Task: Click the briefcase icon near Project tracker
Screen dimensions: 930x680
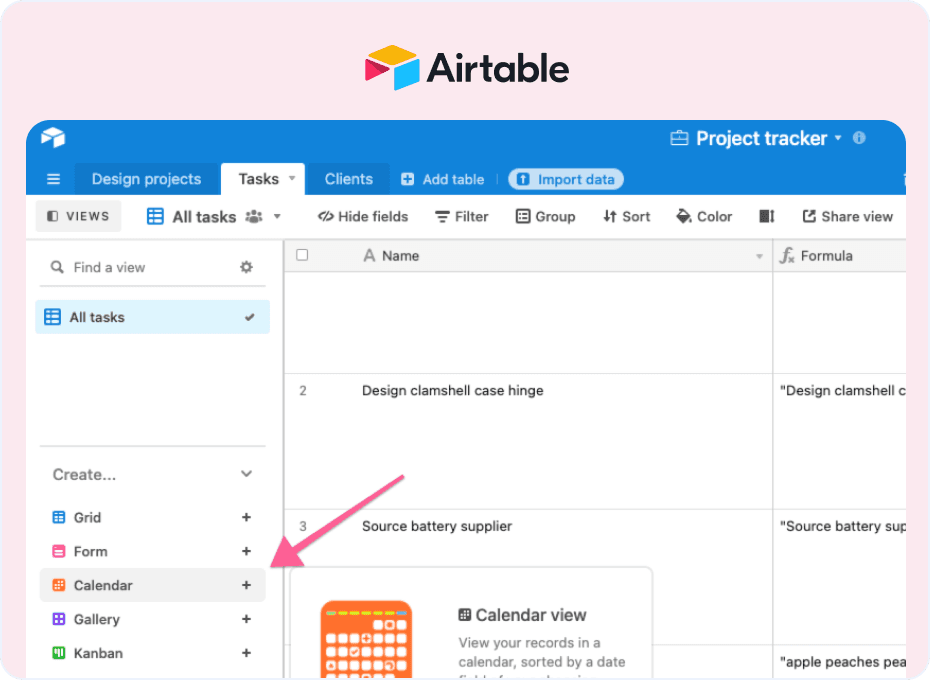Action: tap(679, 138)
